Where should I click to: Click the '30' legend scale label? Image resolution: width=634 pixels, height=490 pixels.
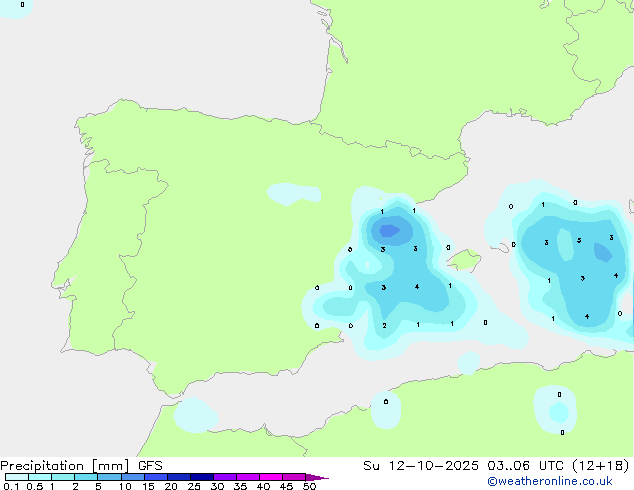point(217,486)
